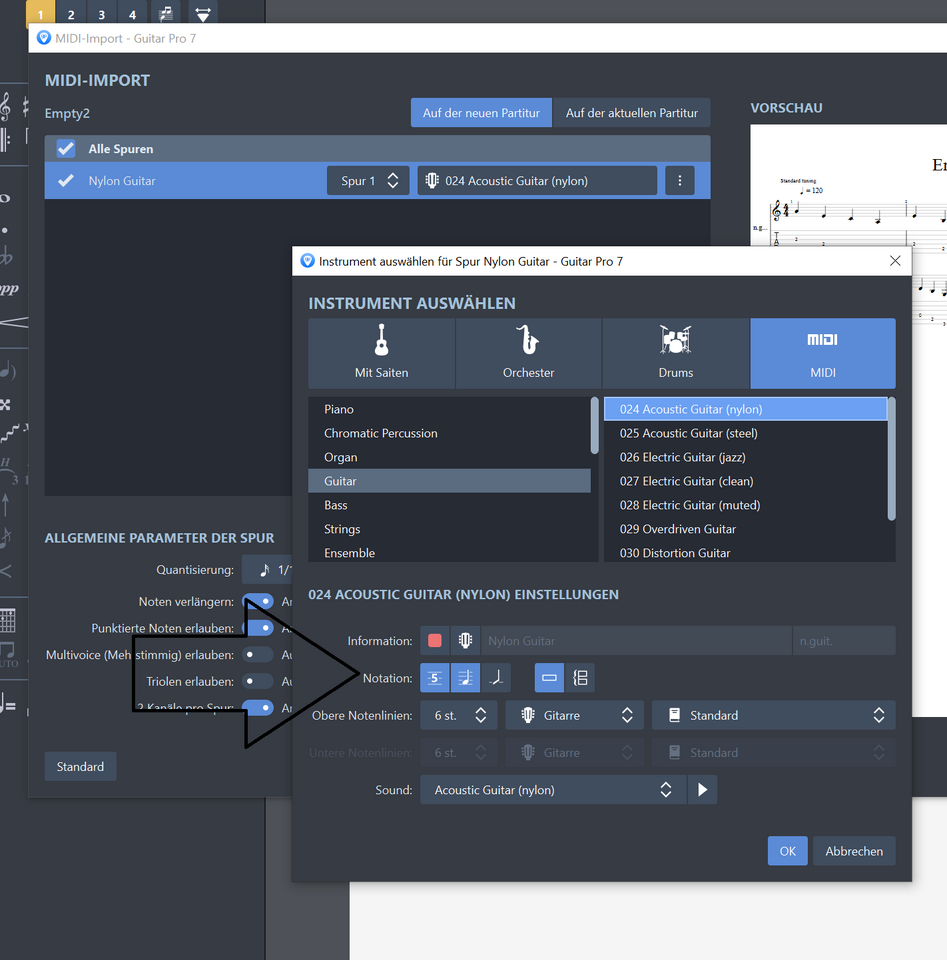Click the red track color swatch
This screenshot has width=947, height=960.
(435, 640)
